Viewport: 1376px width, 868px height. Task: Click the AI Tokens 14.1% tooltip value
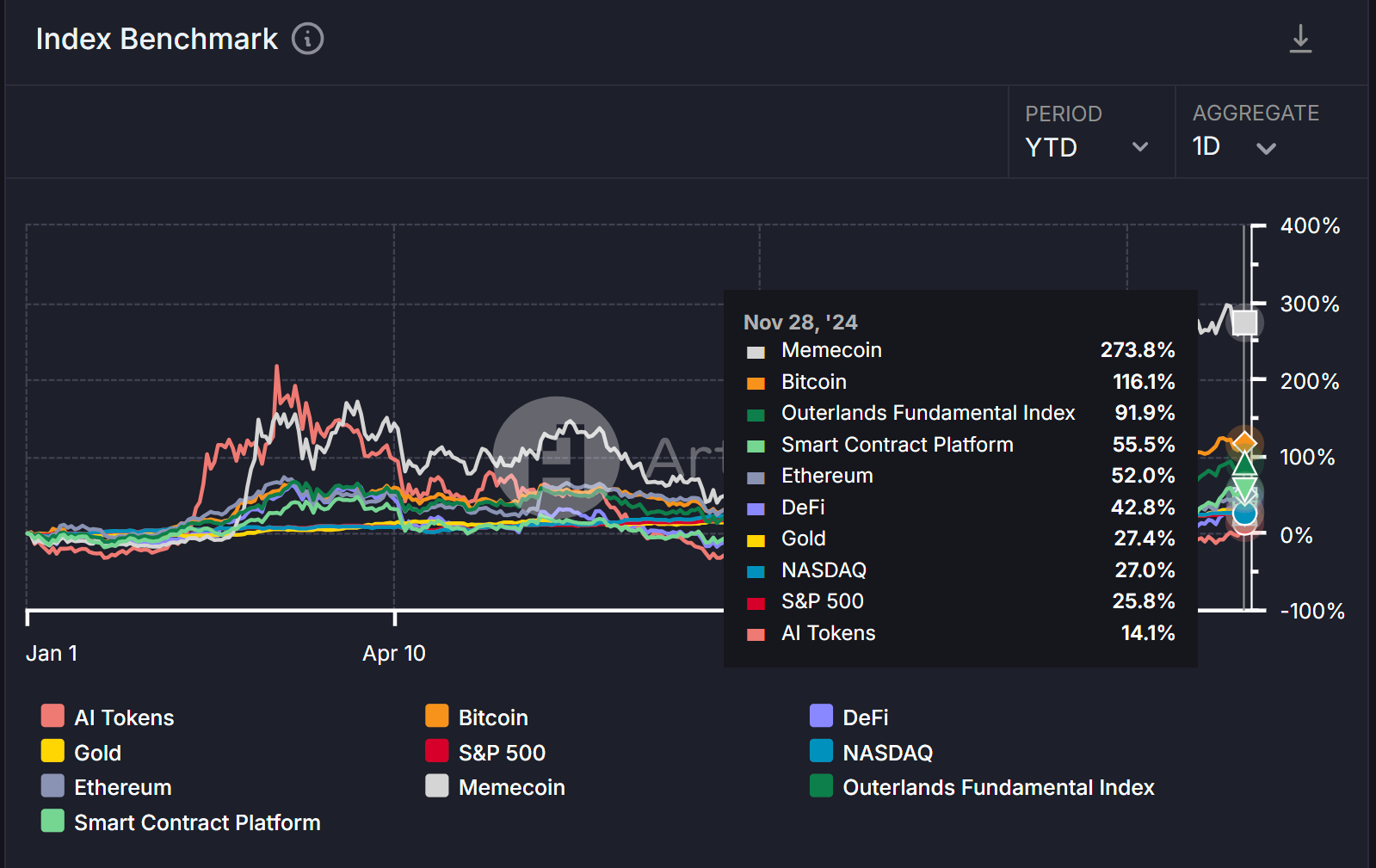[1148, 633]
